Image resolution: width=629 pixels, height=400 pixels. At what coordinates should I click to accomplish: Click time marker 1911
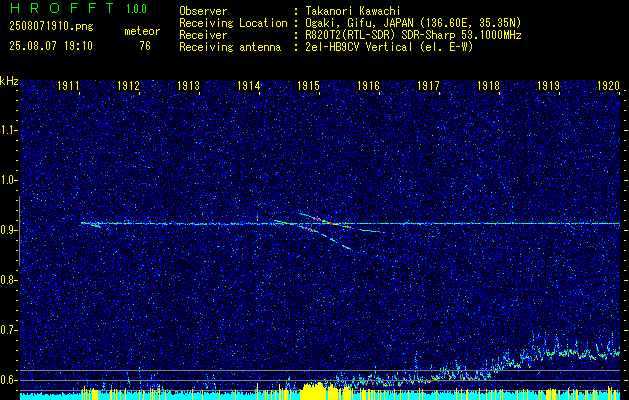(x=68, y=85)
